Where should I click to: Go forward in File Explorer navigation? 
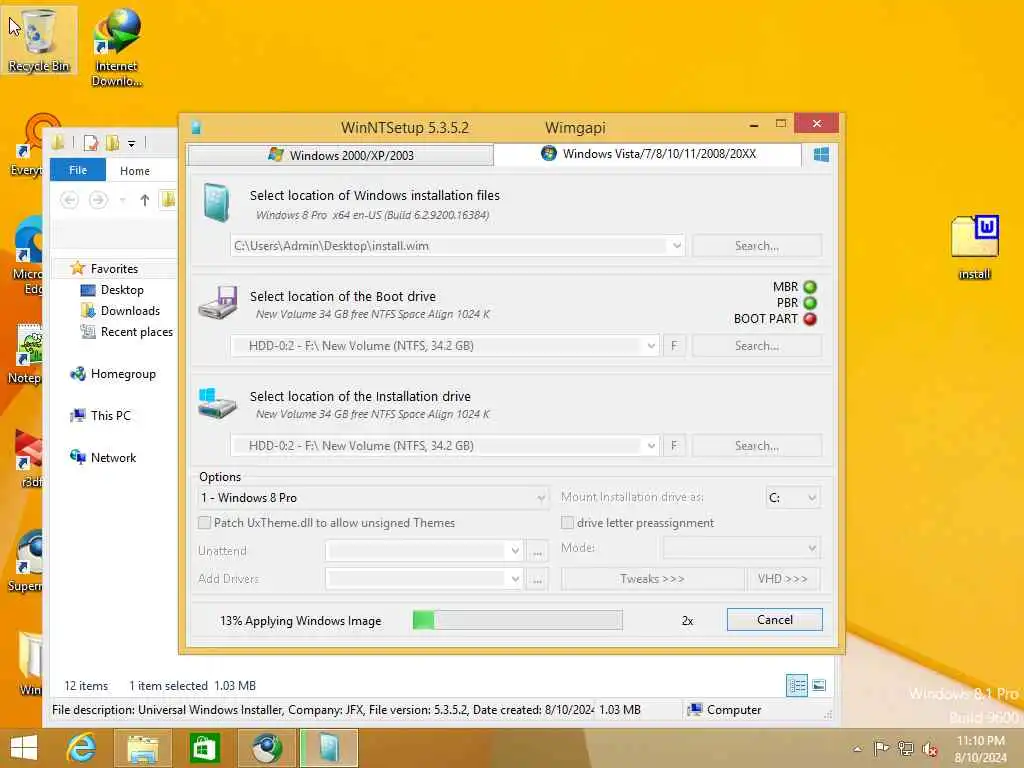tap(98, 200)
